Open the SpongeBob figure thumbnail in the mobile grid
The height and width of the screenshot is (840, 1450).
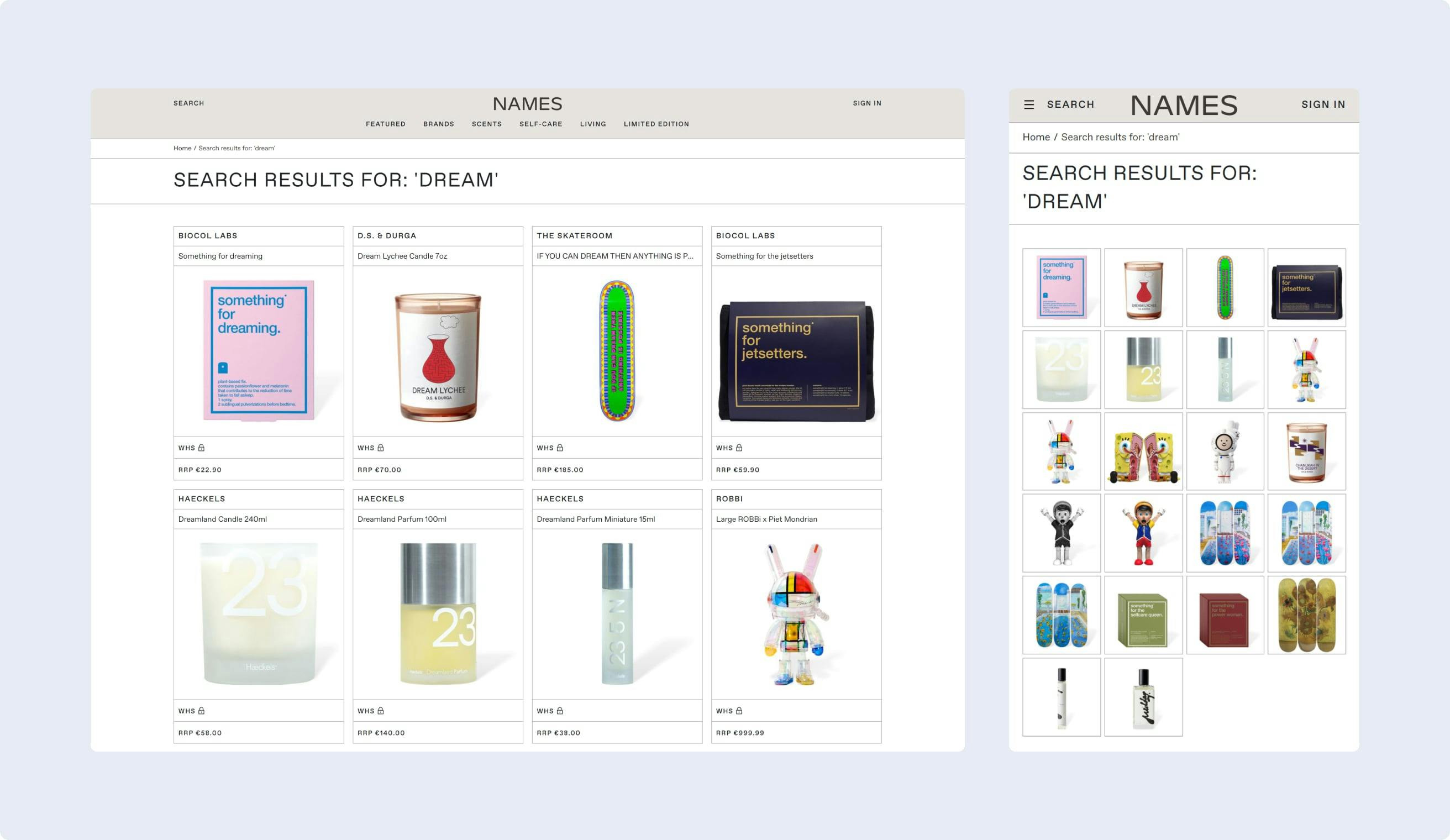pos(1143,451)
